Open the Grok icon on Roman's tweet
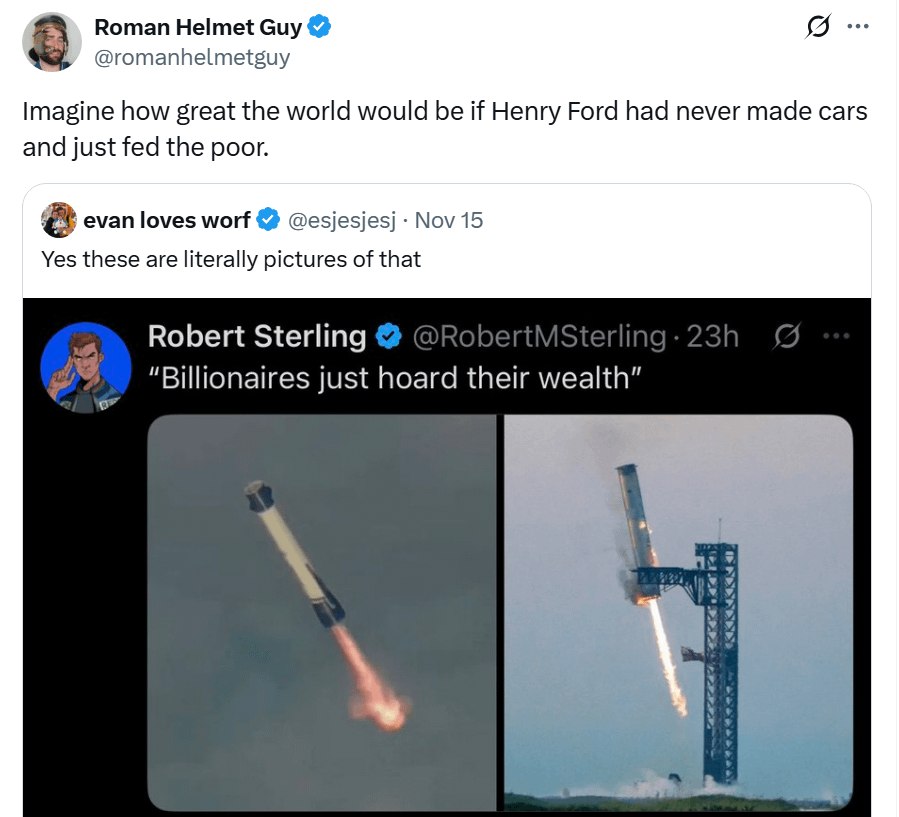 (x=816, y=28)
